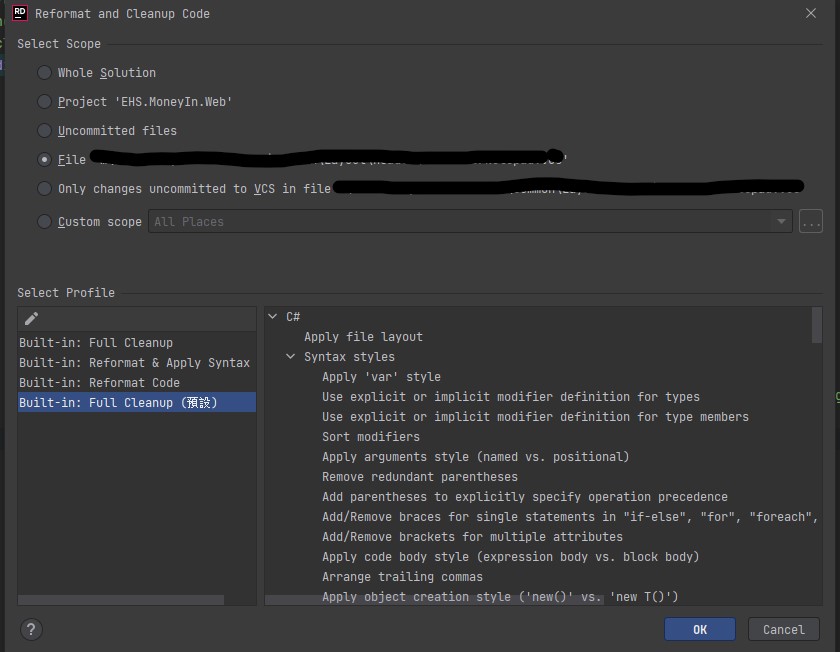Choose Only changes uncommitted to VCS option
This screenshot has width=840, height=652.
pyautogui.click(x=44, y=189)
